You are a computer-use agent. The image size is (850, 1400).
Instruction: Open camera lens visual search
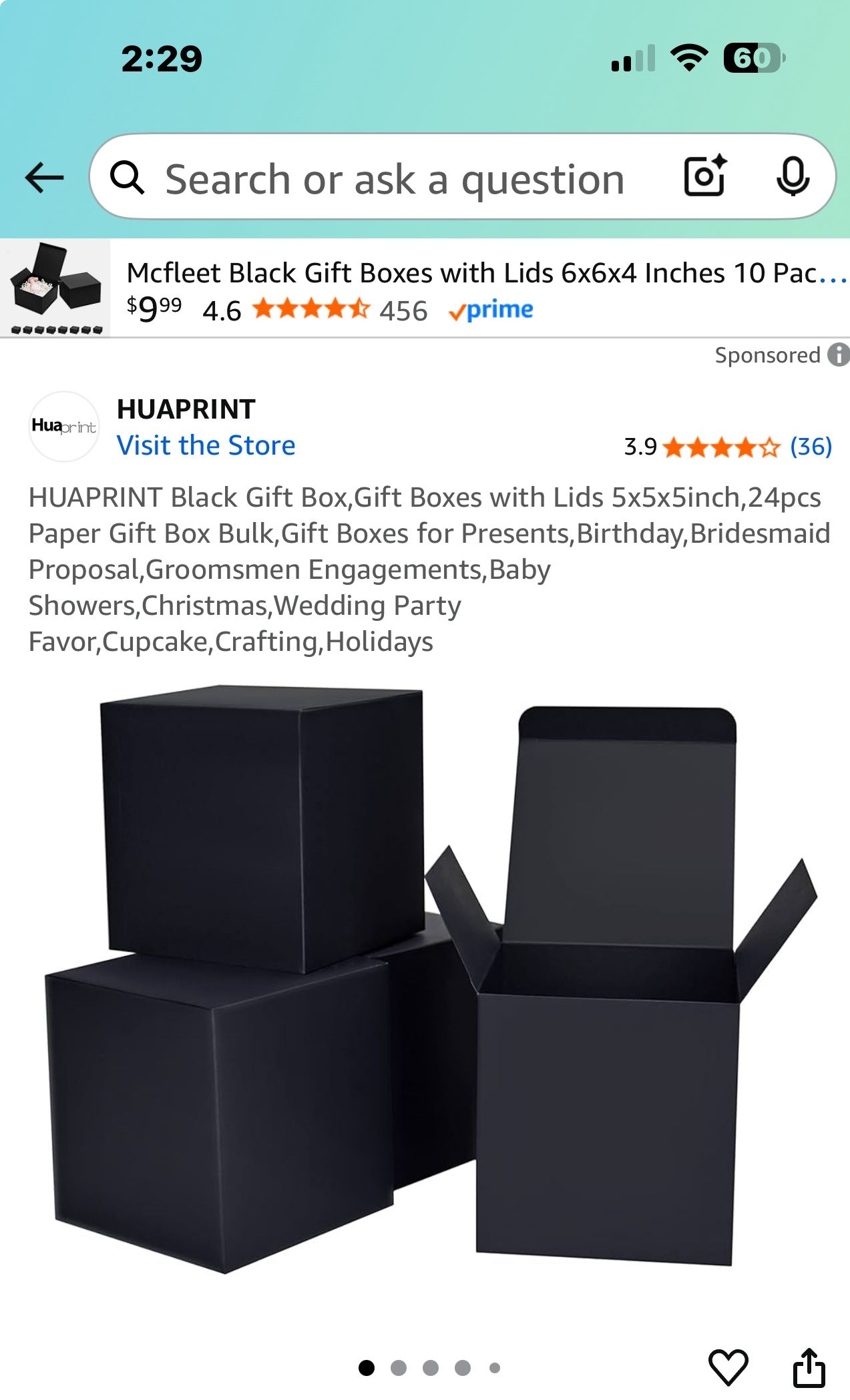(x=706, y=176)
